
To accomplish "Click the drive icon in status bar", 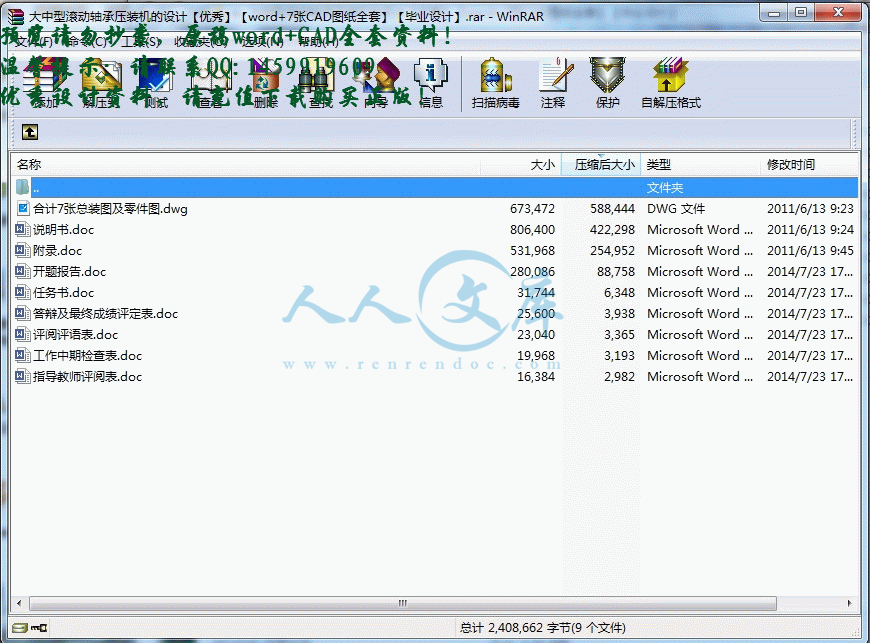I will coord(19,627).
